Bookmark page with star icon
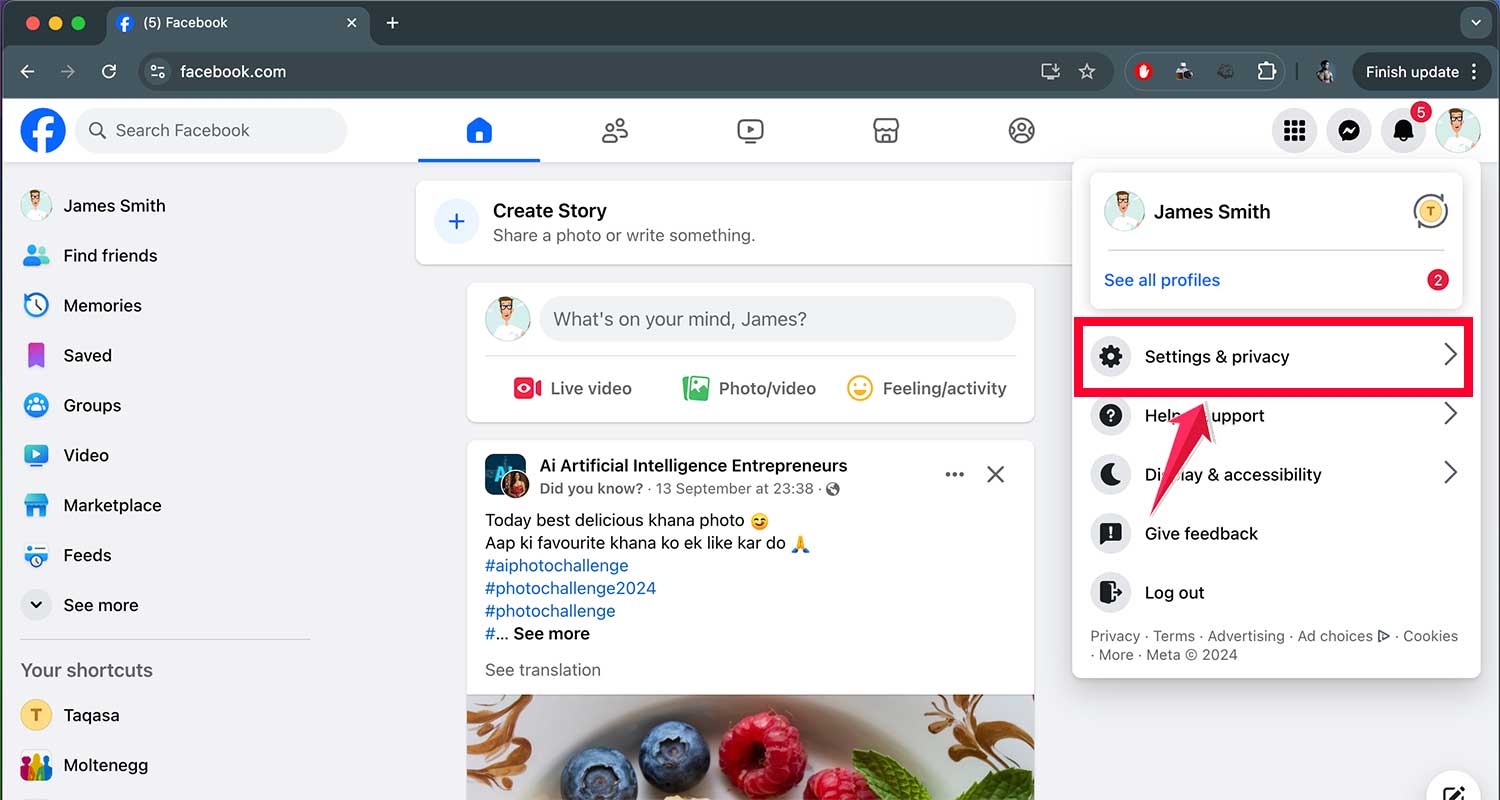Screen dimensions: 1500x800 click(x=1087, y=72)
